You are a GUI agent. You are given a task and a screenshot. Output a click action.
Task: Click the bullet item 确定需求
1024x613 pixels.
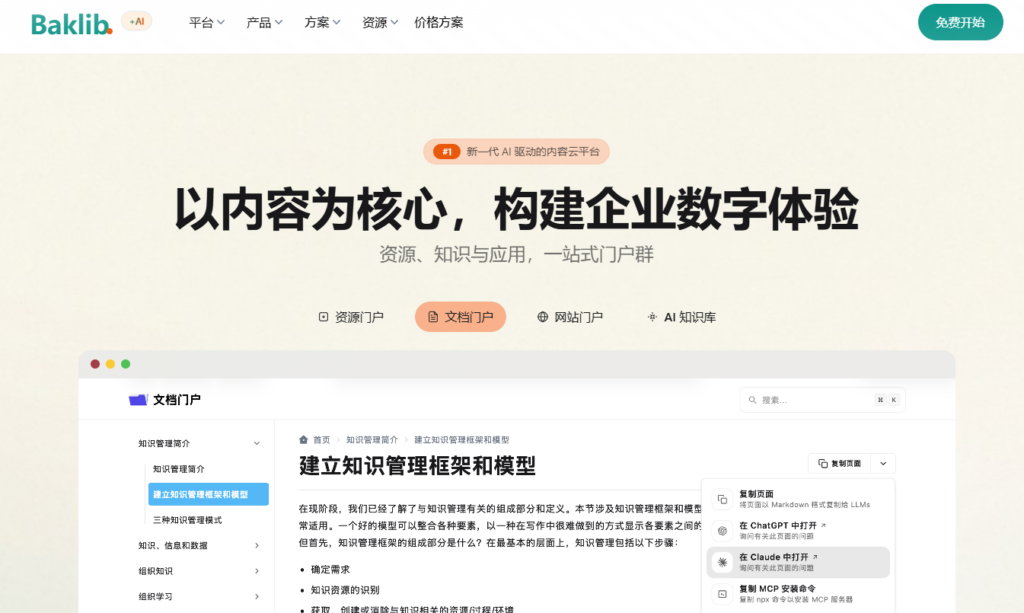coord(330,569)
